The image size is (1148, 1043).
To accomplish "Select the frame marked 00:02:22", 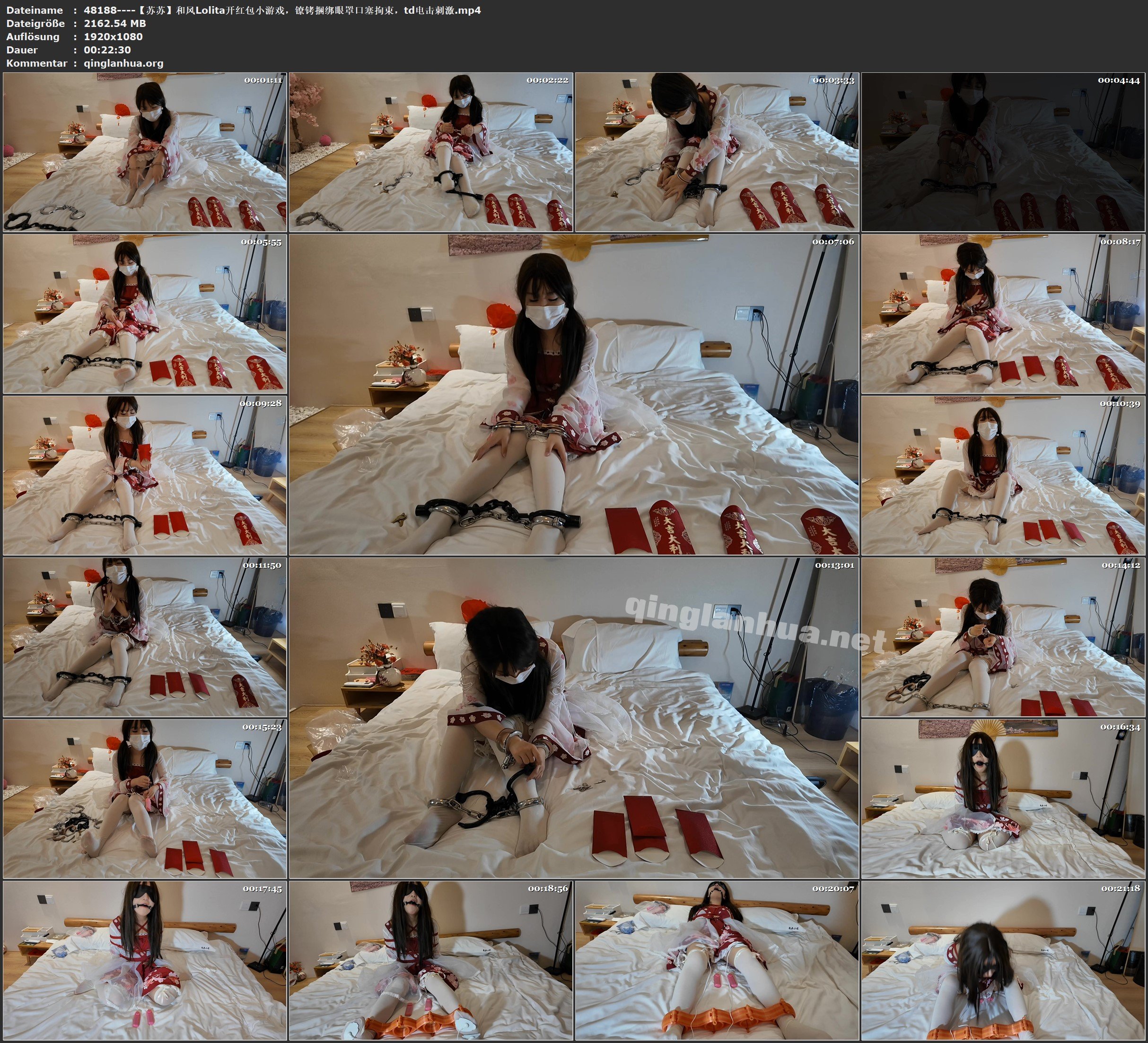I will tap(431, 152).
